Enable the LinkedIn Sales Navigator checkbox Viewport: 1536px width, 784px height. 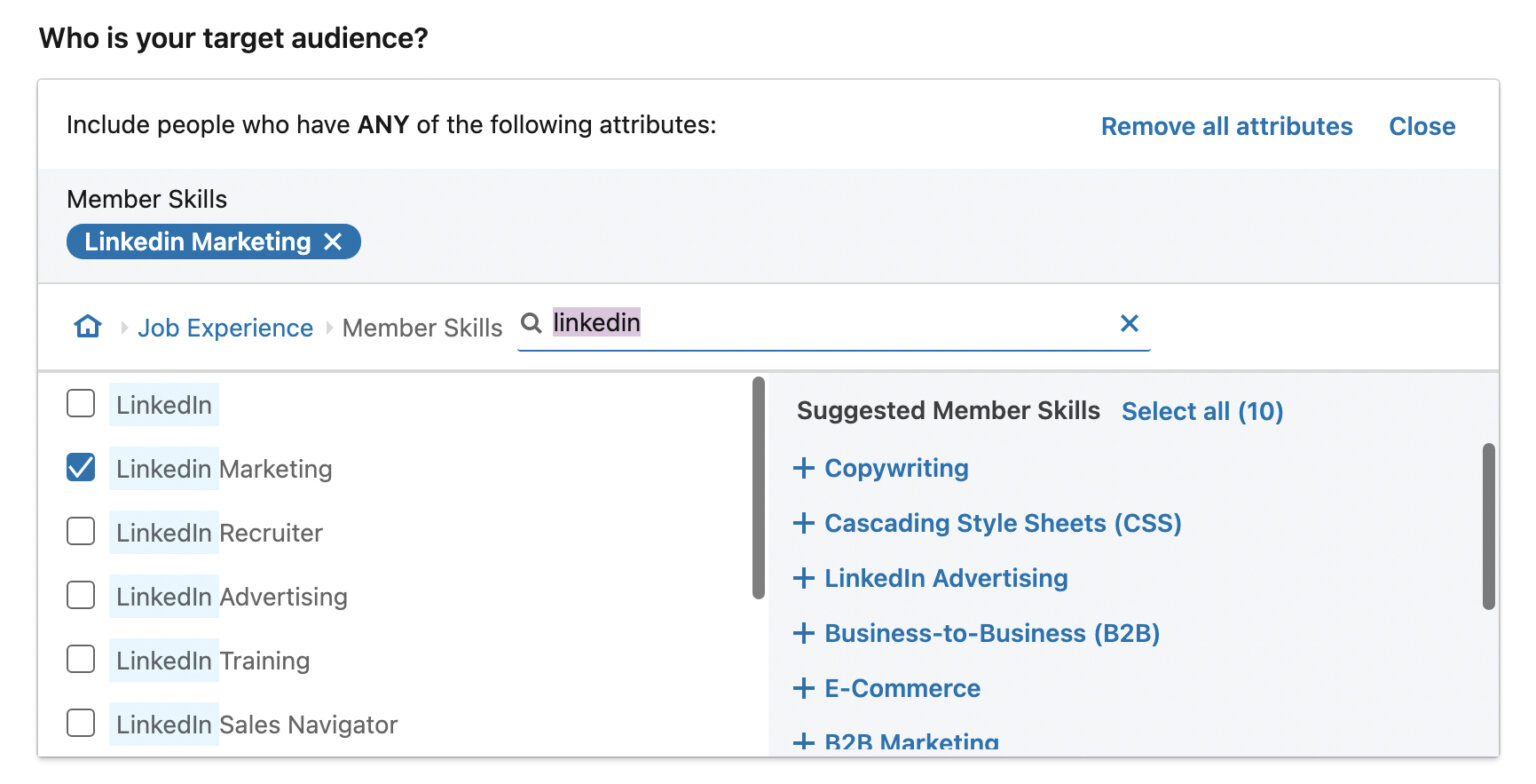click(x=80, y=723)
